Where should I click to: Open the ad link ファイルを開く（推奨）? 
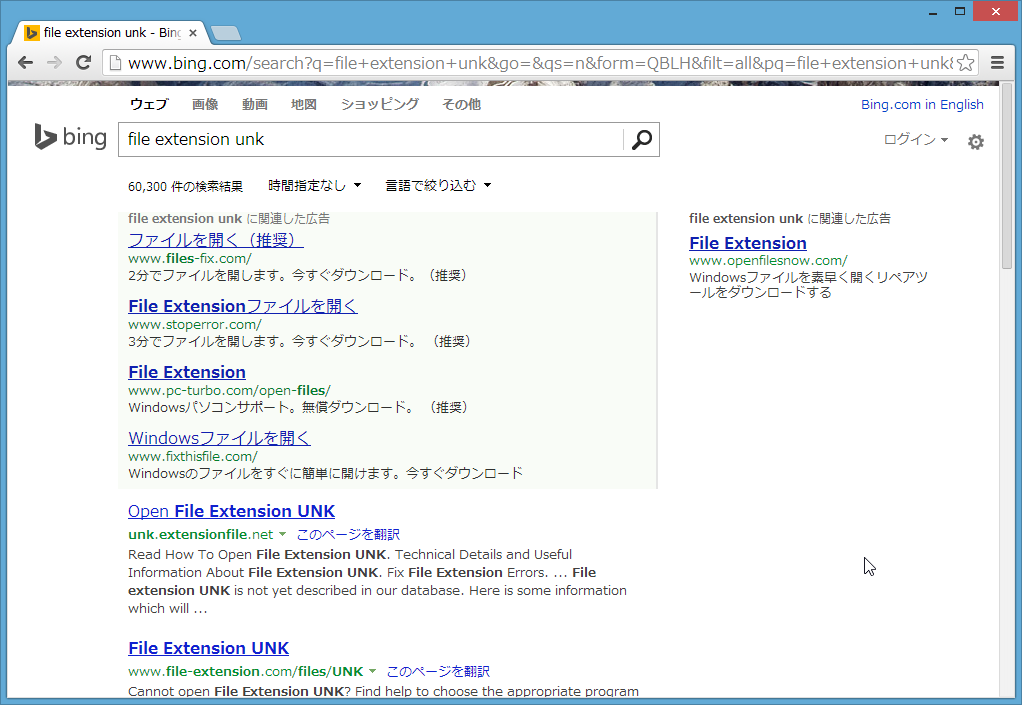[x=216, y=240]
